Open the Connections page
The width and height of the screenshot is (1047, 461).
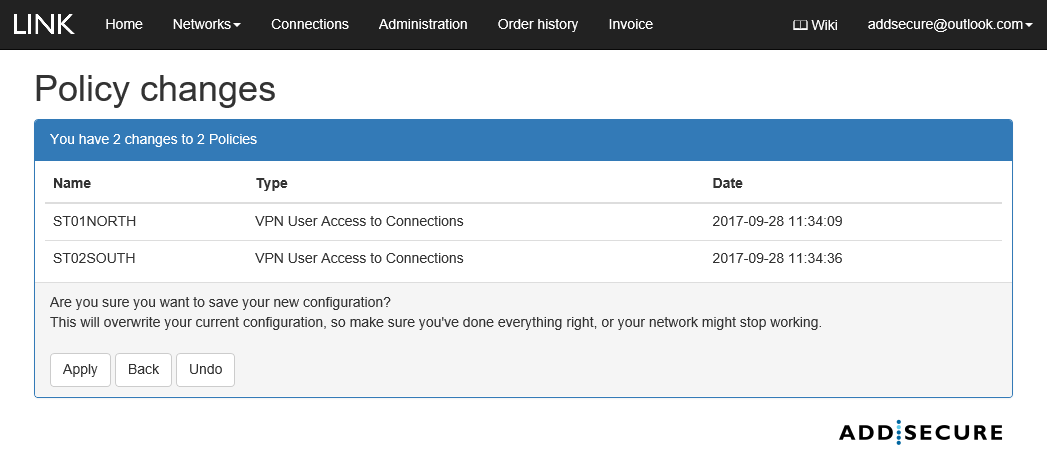coord(310,24)
